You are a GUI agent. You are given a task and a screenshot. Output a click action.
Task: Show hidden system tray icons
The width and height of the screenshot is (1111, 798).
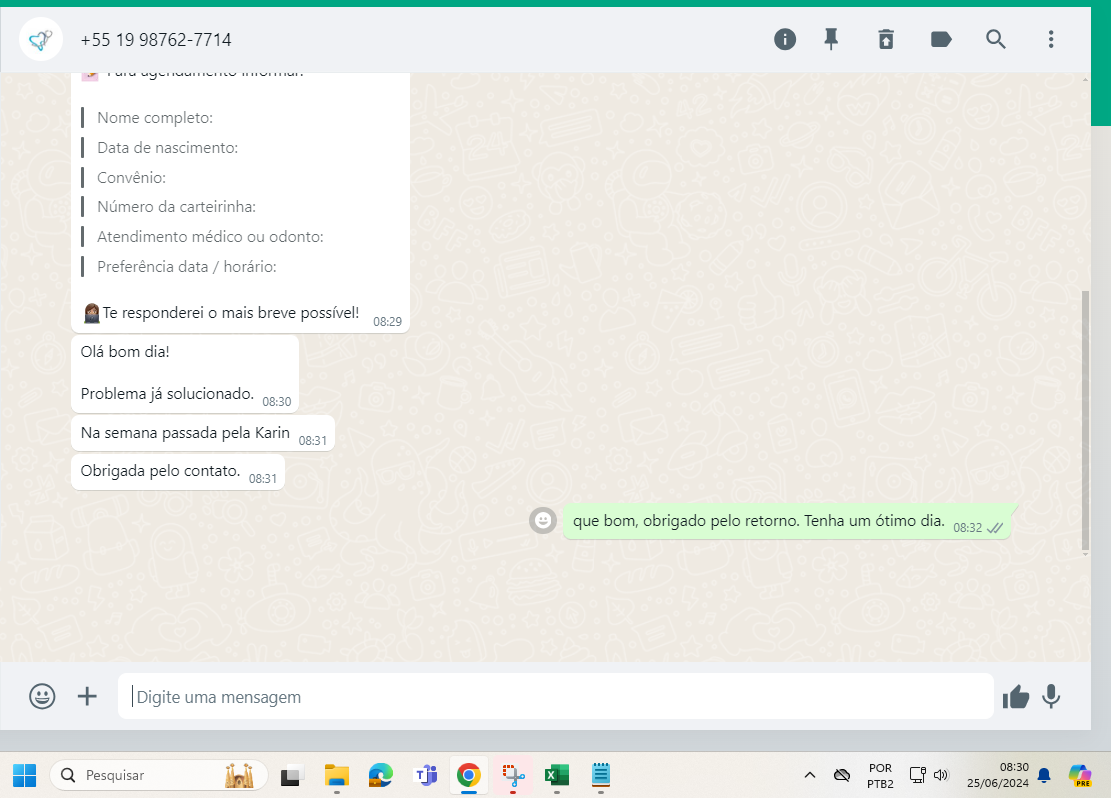[x=810, y=775]
